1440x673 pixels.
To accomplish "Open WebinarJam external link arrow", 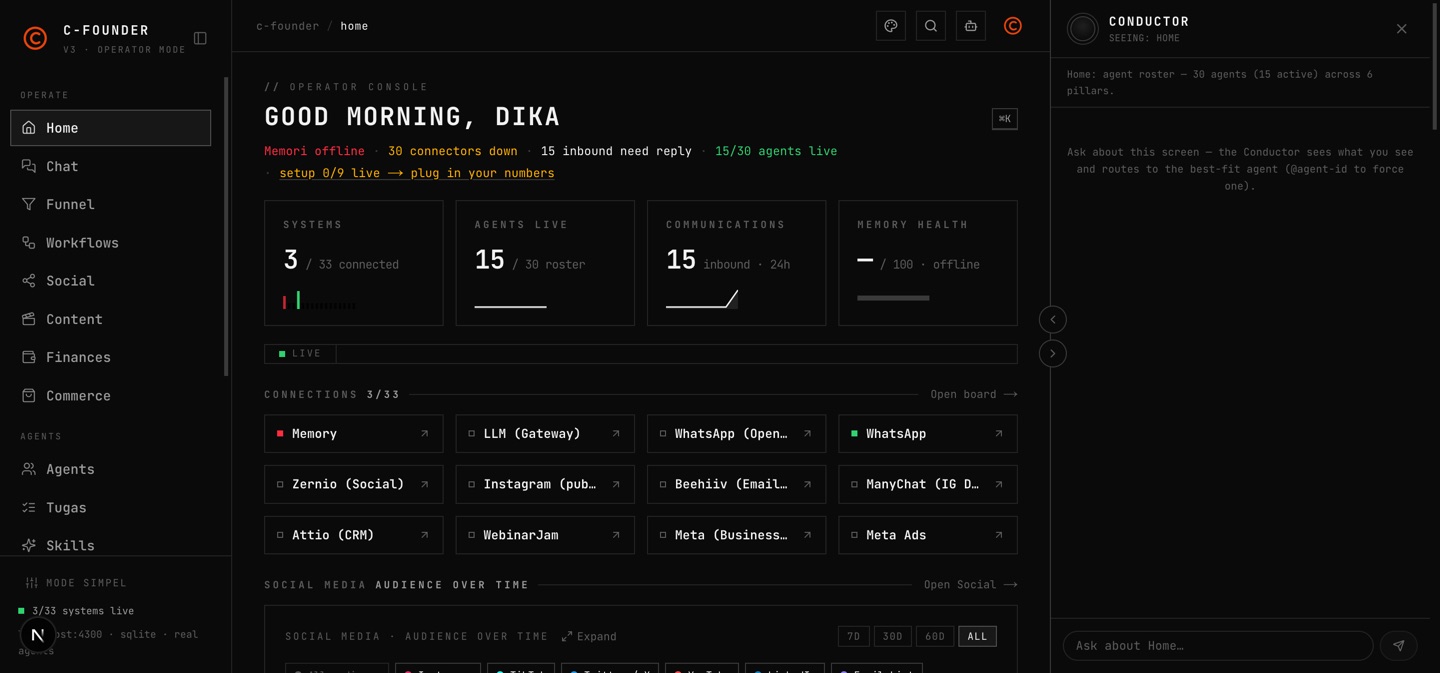I will 616,535.
